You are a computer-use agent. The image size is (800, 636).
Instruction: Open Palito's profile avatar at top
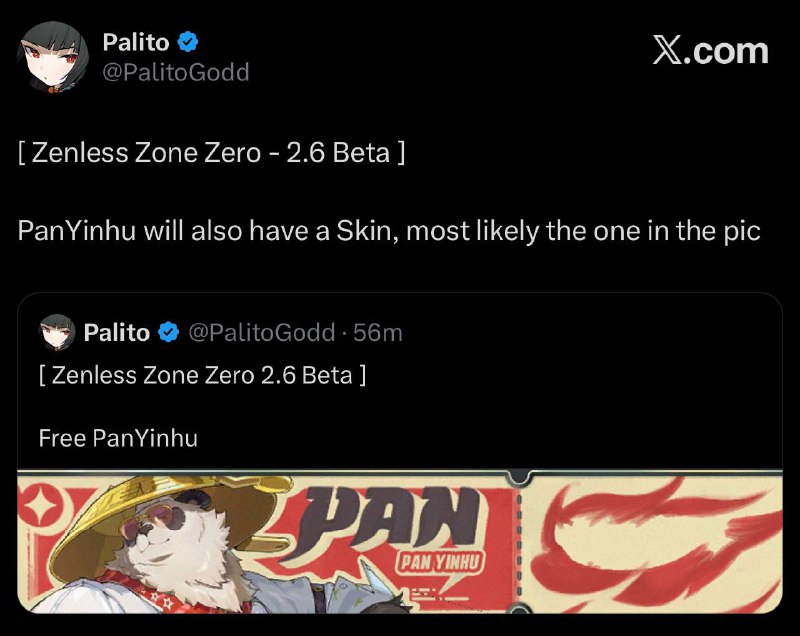coord(54,56)
